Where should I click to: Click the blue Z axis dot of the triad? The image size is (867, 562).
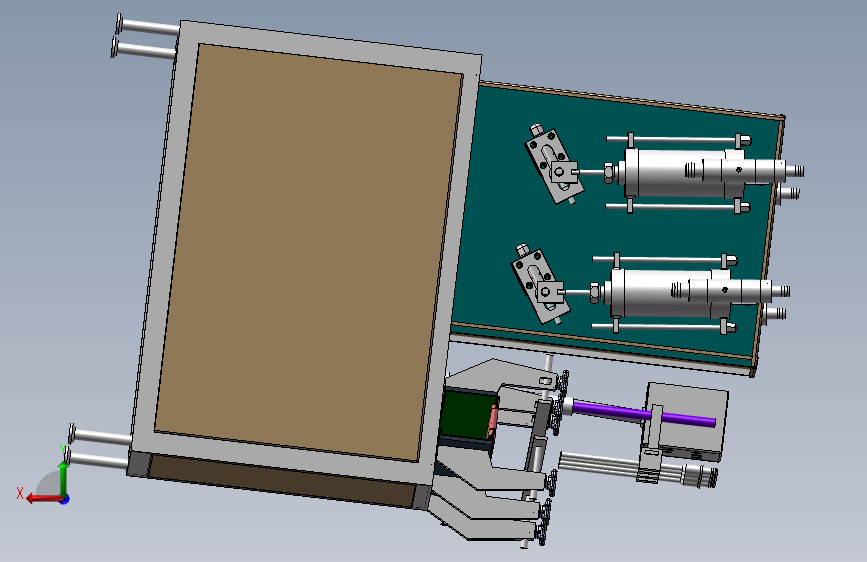[65, 499]
